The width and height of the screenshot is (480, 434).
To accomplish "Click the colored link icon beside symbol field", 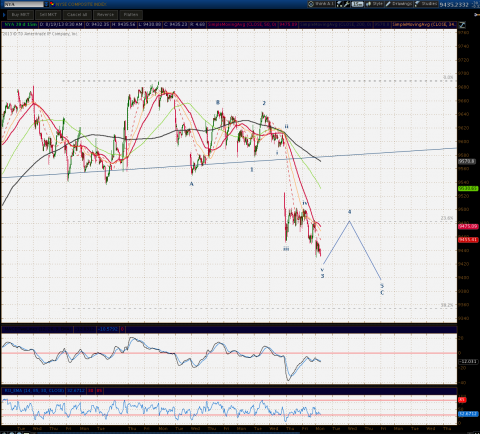I will point(52,4).
